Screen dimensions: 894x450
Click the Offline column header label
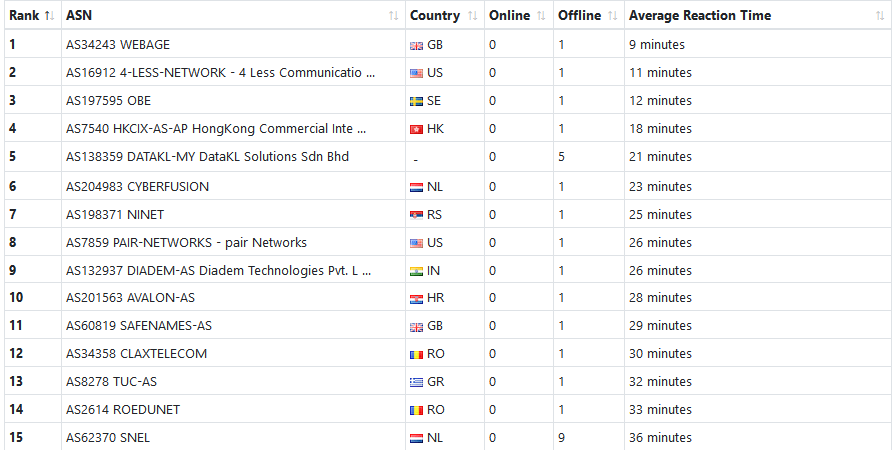579,15
